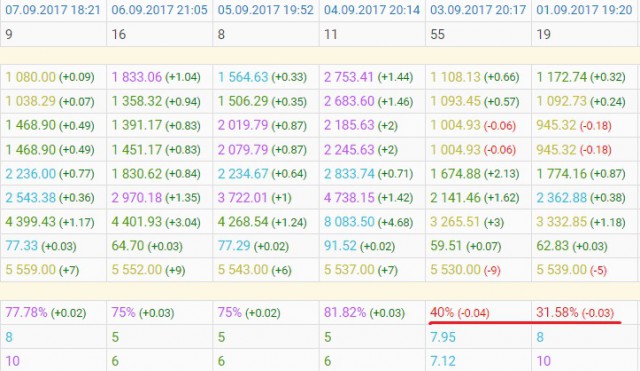This screenshot has height=371, width=640.
Task: Click the value 1 080.00 (+0.09)
Action: (x=50, y=77)
